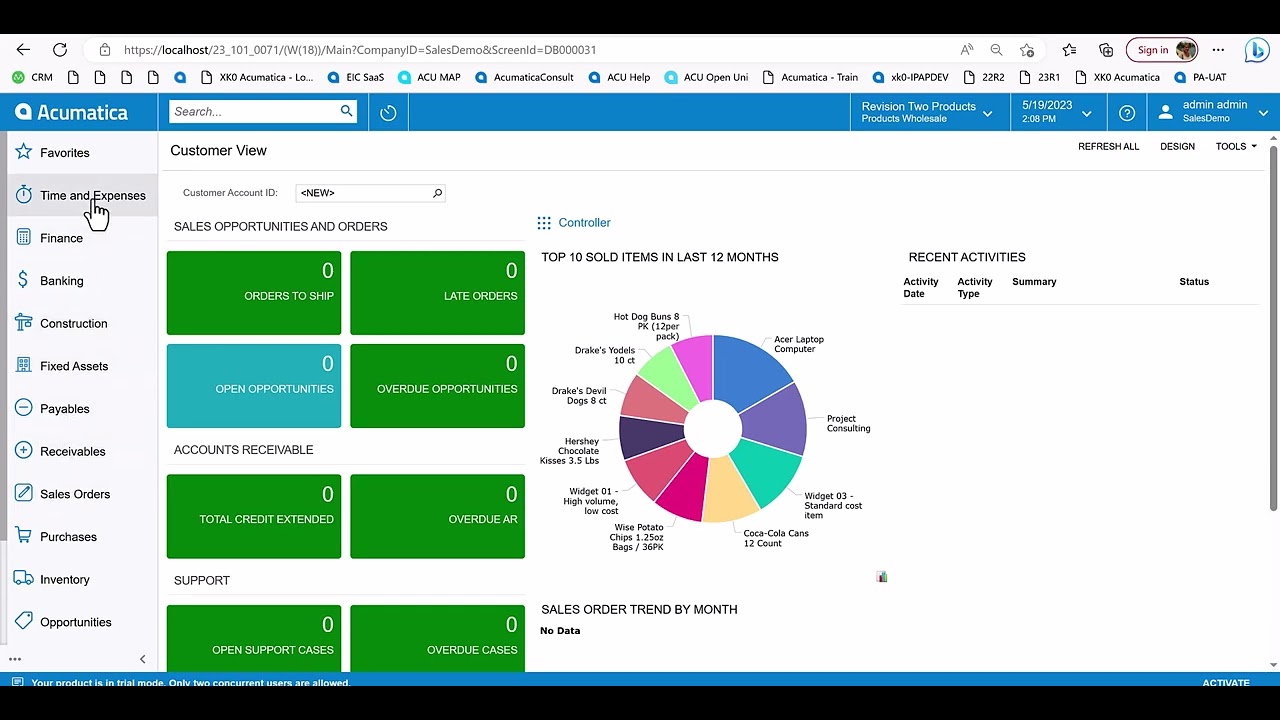1280x720 pixels.
Task: Click the Acumatica logo
Action: point(72,113)
